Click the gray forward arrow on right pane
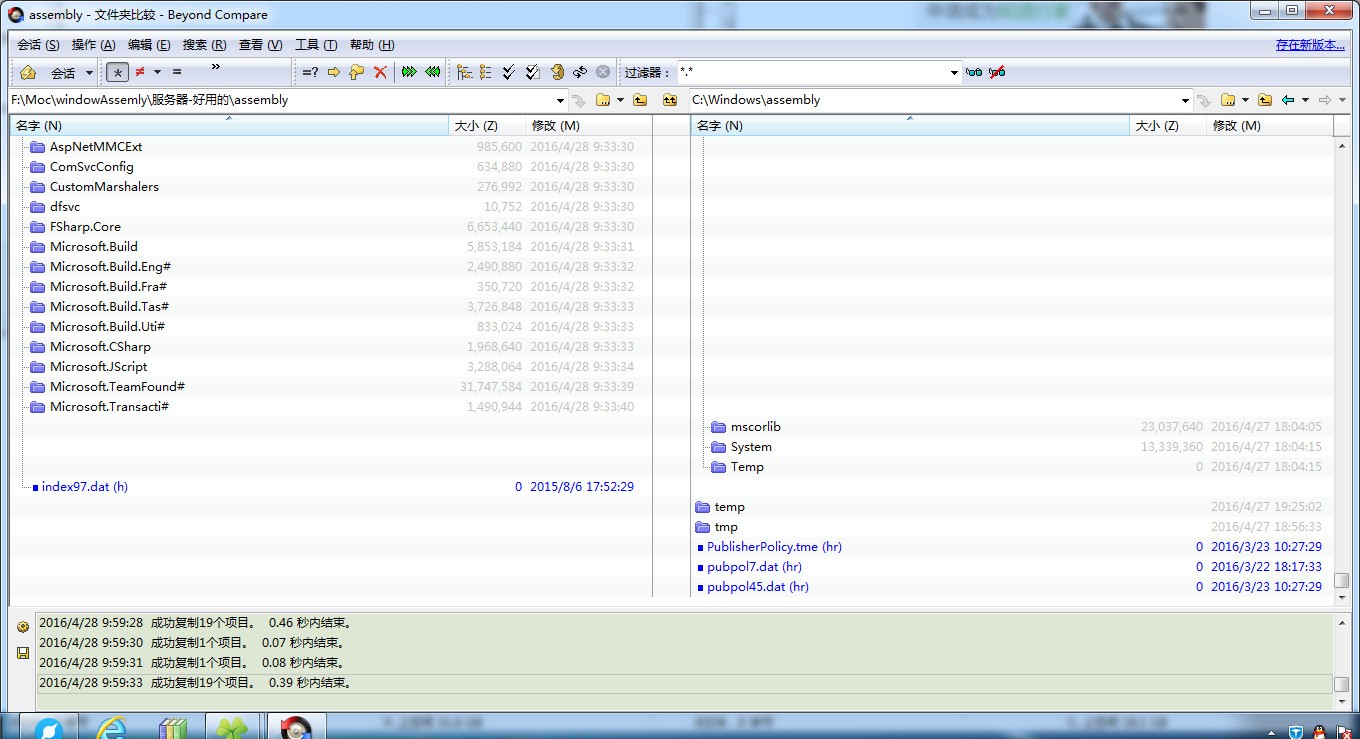1360x739 pixels. (1325, 100)
